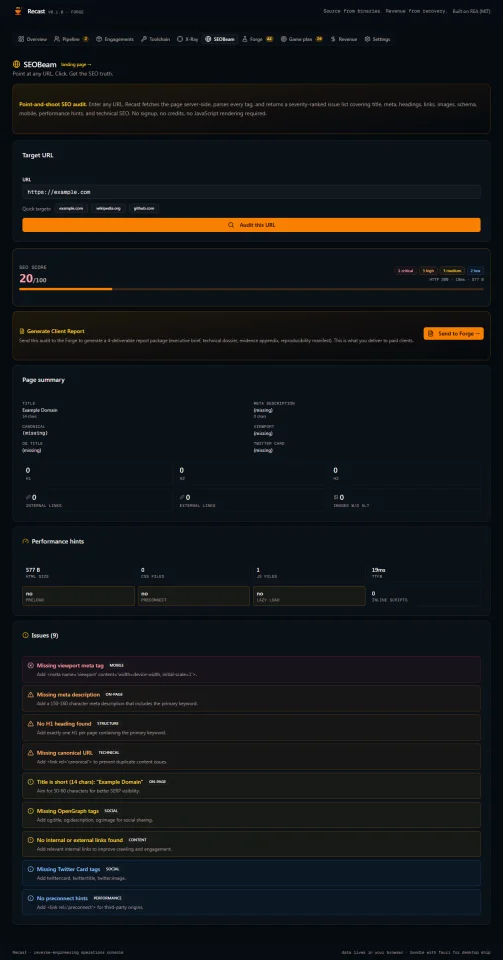Click the info icon on preconnect hints issue
The height and width of the screenshot is (960, 503).
point(31,898)
